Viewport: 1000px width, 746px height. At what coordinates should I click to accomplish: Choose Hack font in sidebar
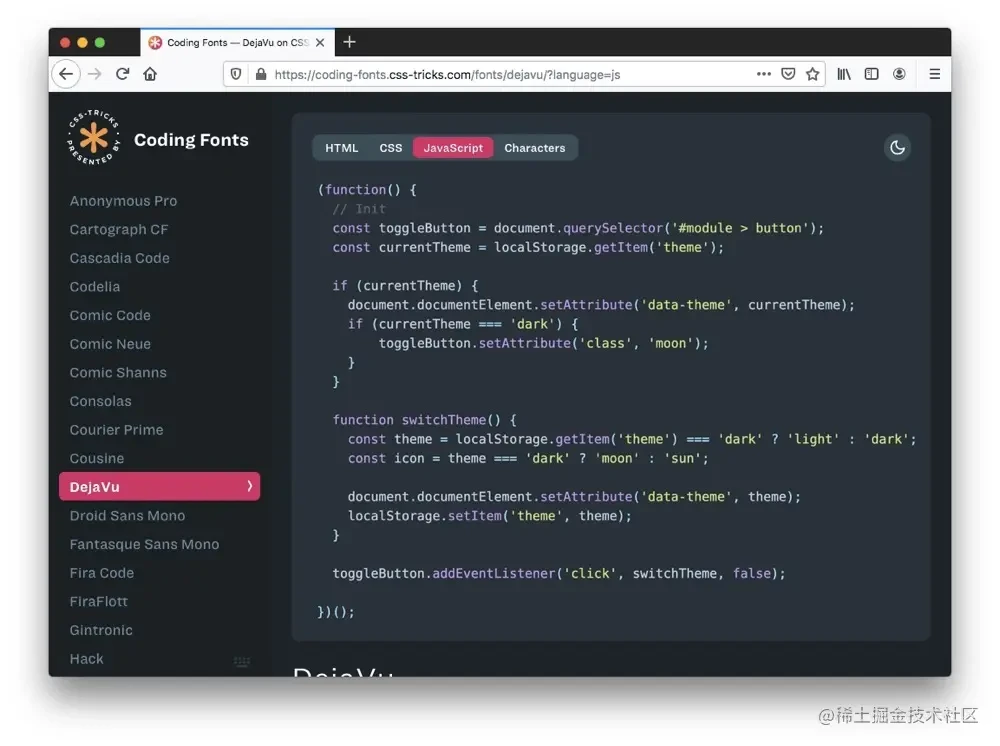coord(87,659)
